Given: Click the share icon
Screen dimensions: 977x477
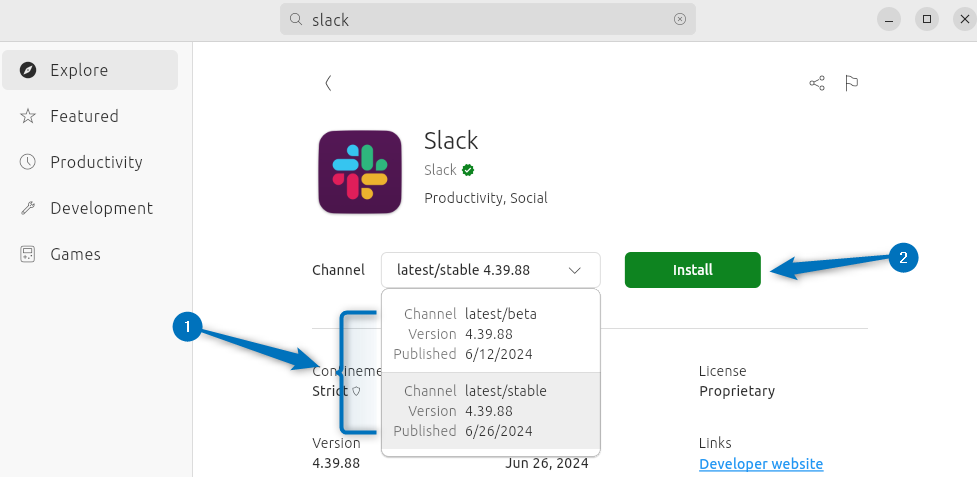Looking at the screenshot, I should point(817,83).
